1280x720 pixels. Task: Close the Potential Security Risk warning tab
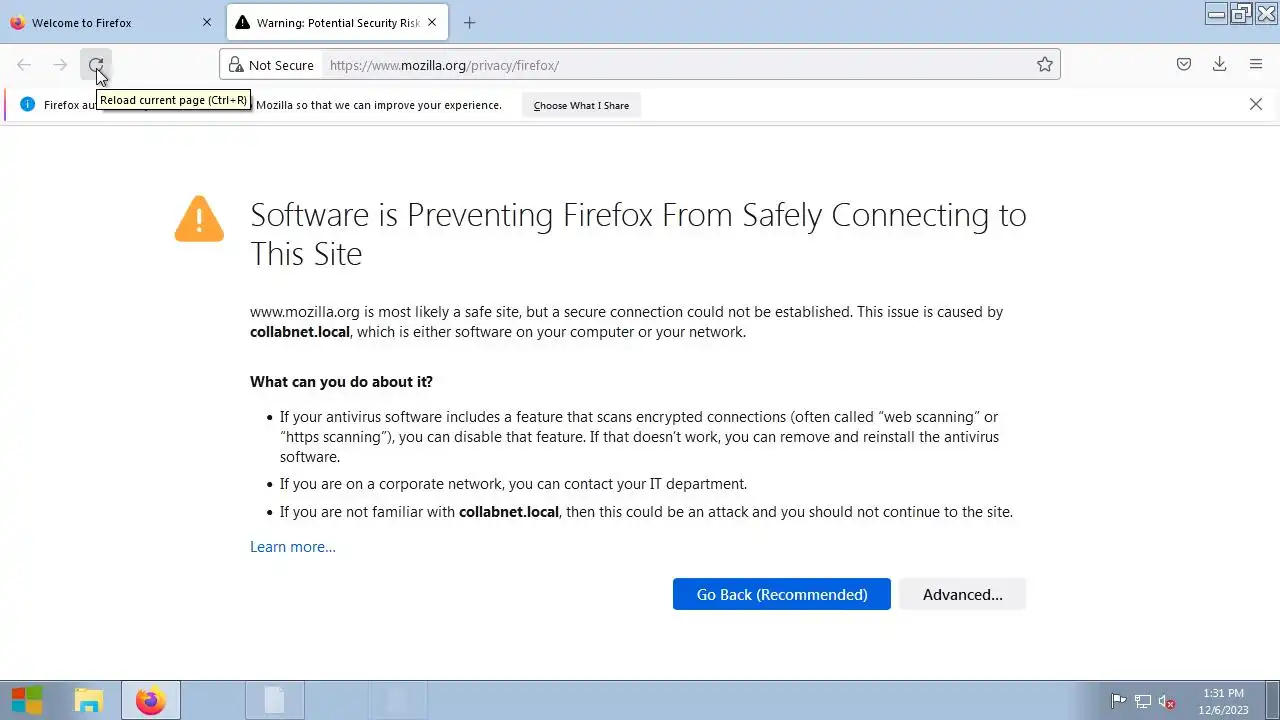point(432,22)
